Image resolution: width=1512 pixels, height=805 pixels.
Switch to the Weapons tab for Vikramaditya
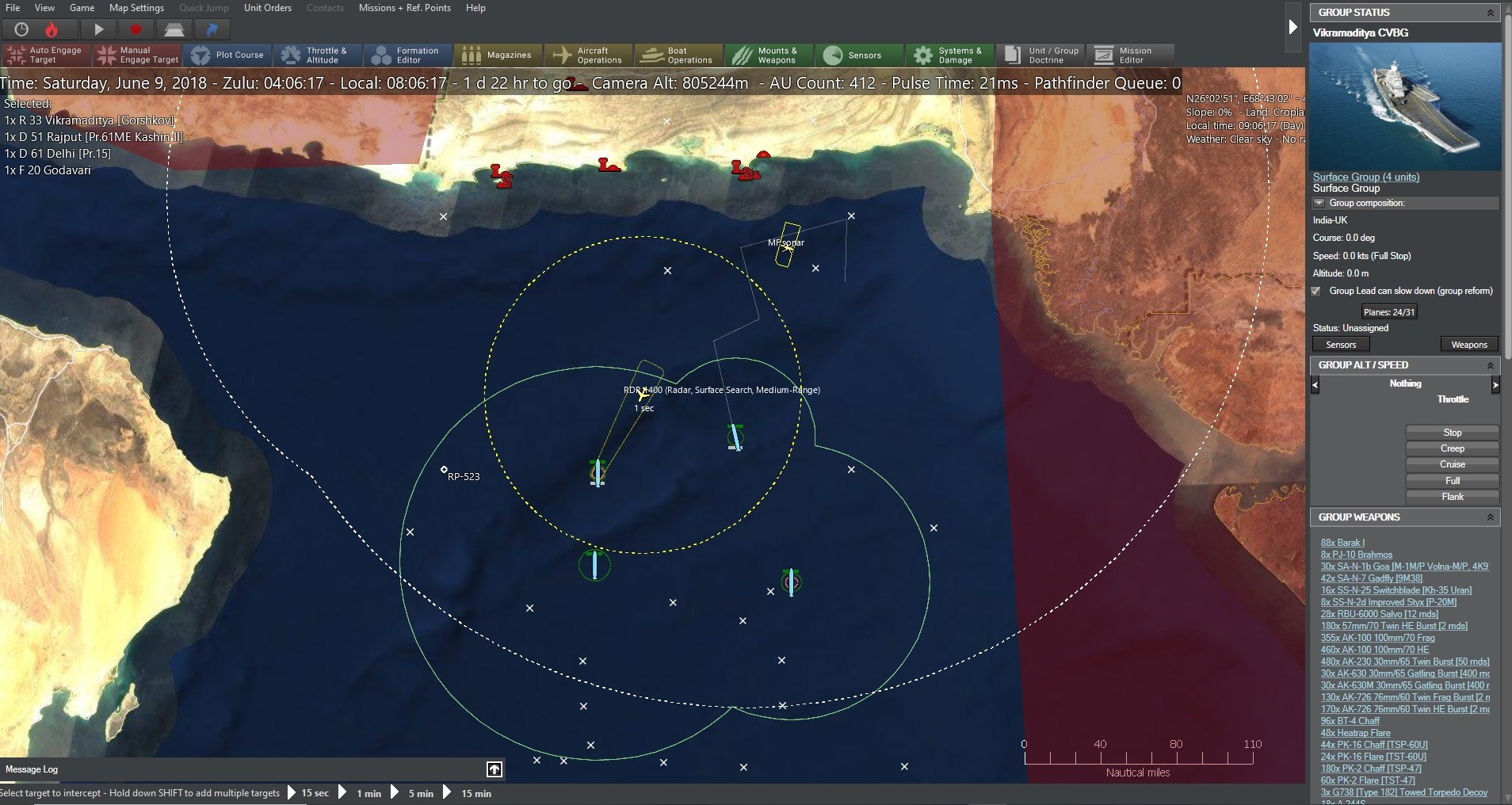[1468, 345]
